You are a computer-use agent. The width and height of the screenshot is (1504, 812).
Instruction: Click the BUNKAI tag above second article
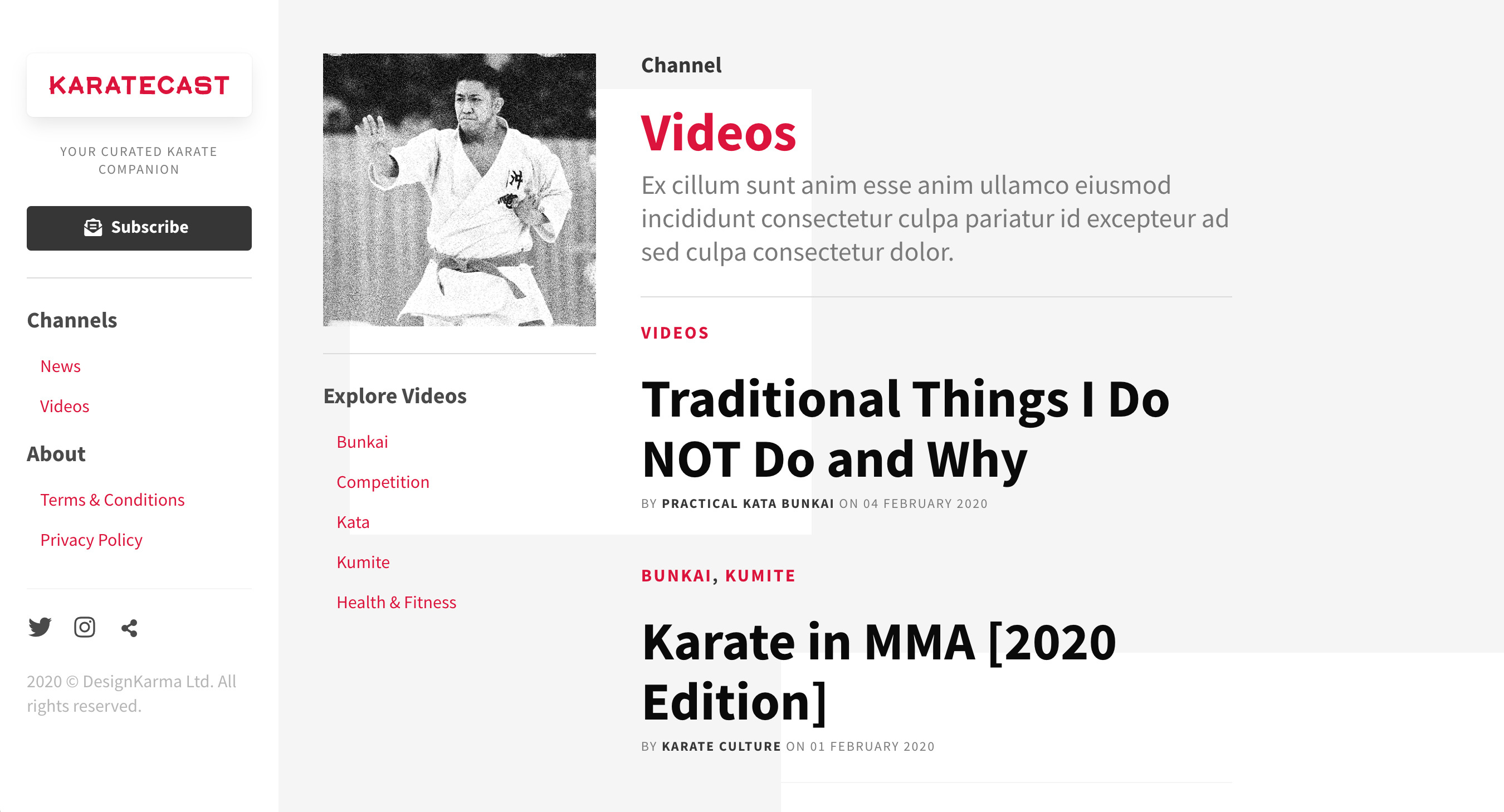pyautogui.click(x=676, y=575)
